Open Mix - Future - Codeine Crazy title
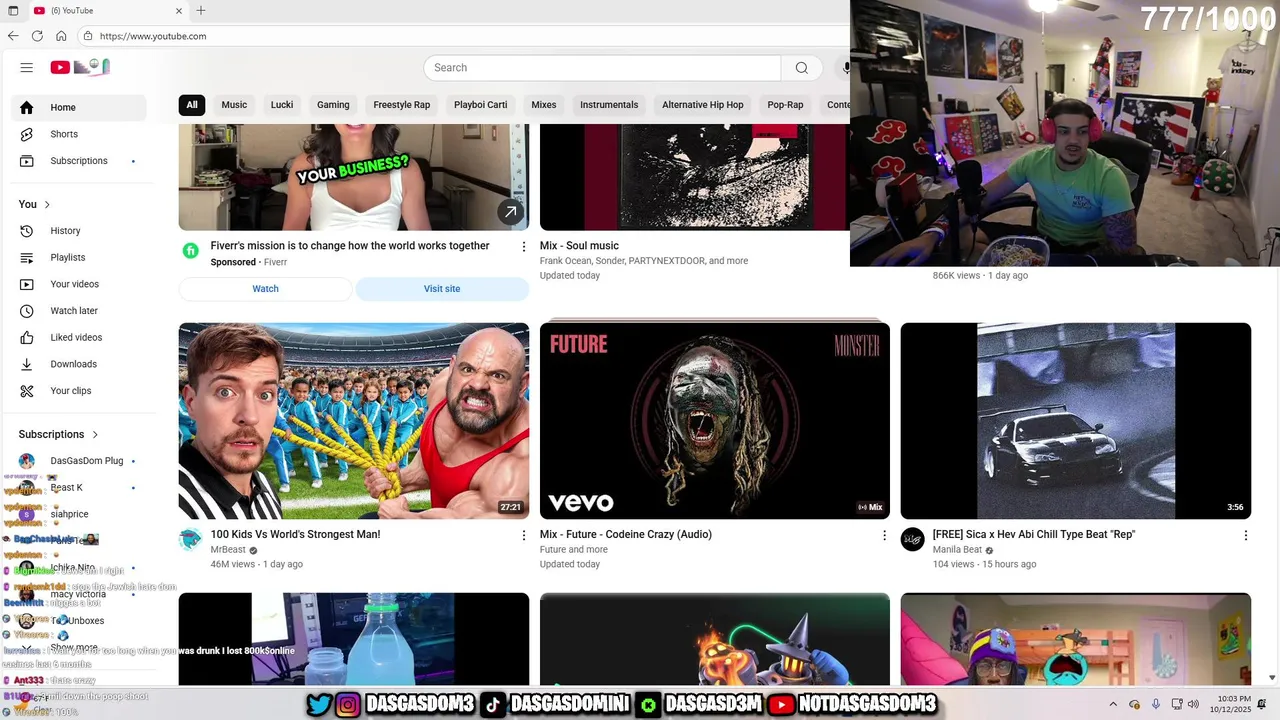Image resolution: width=1280 pixels, height=720 pixels. [626, 535]
